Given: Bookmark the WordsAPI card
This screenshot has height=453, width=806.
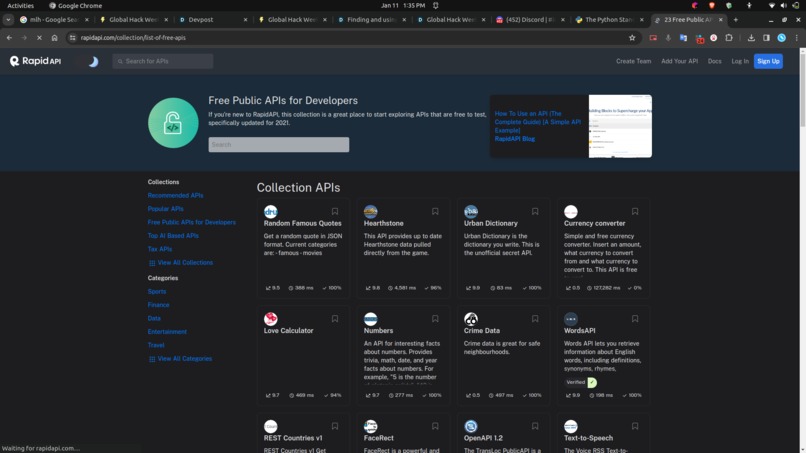Looking at the screenshot, I should coord(635,319).
